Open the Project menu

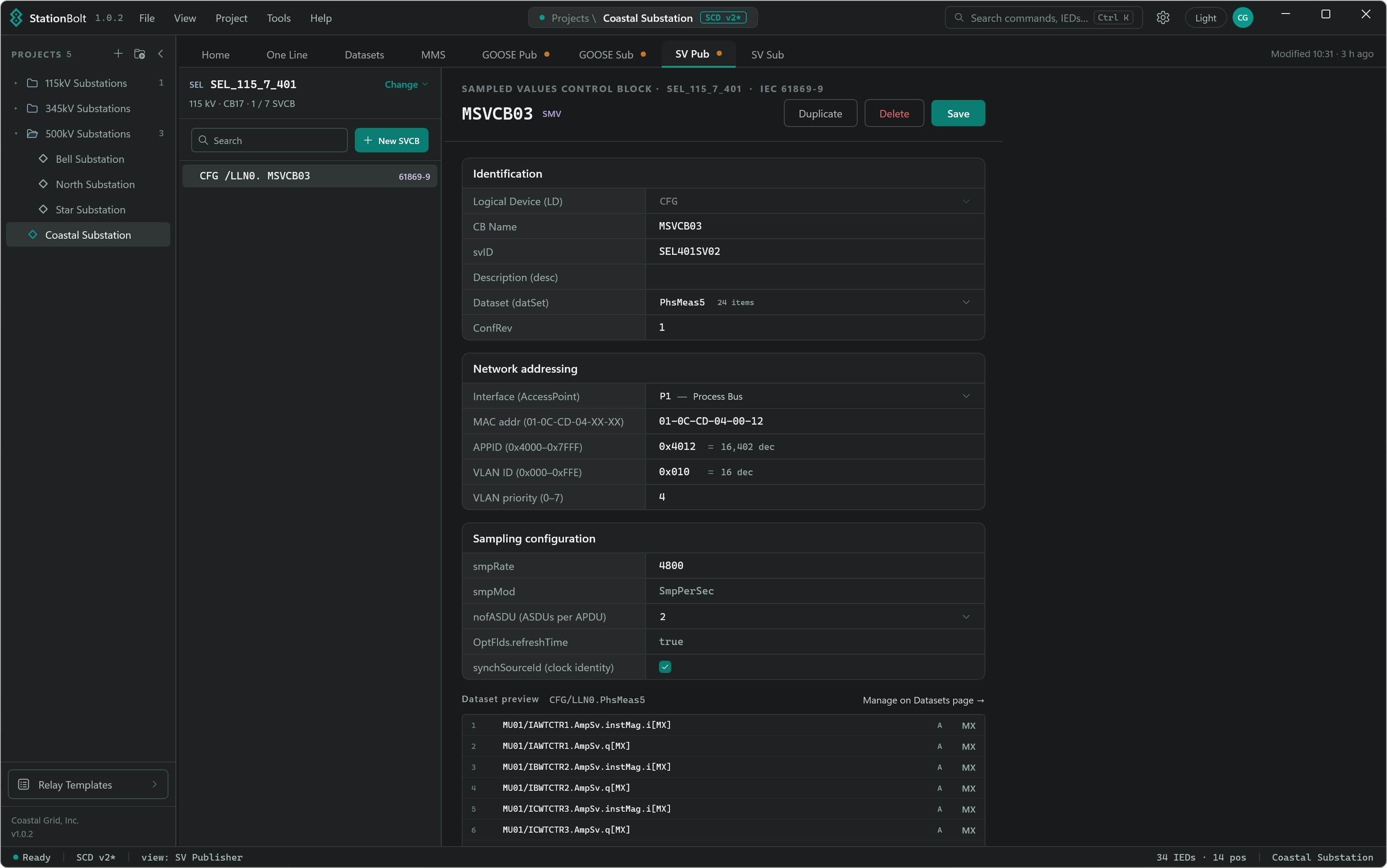pyautogui.click(x=231, y=18)
